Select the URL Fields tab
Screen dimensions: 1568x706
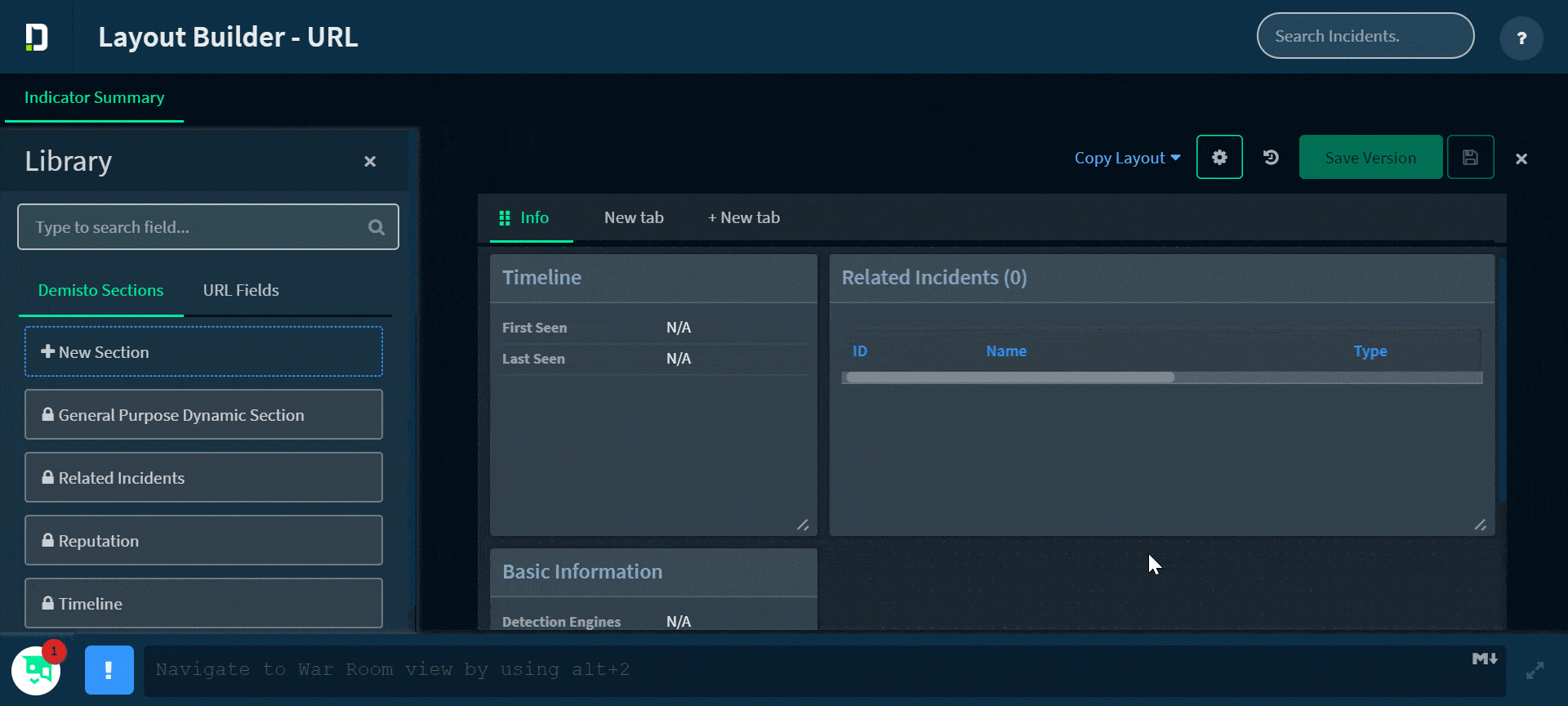[241, 290]
